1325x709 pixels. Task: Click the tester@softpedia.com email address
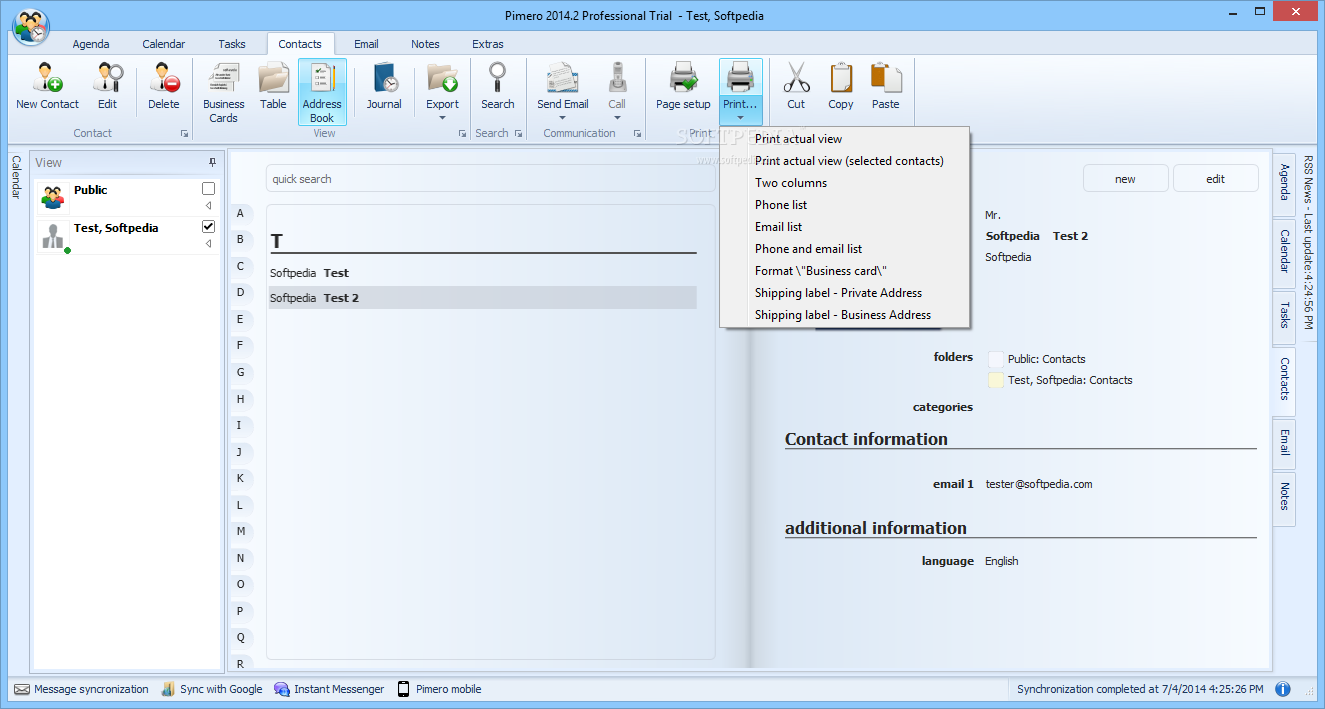1039,484
